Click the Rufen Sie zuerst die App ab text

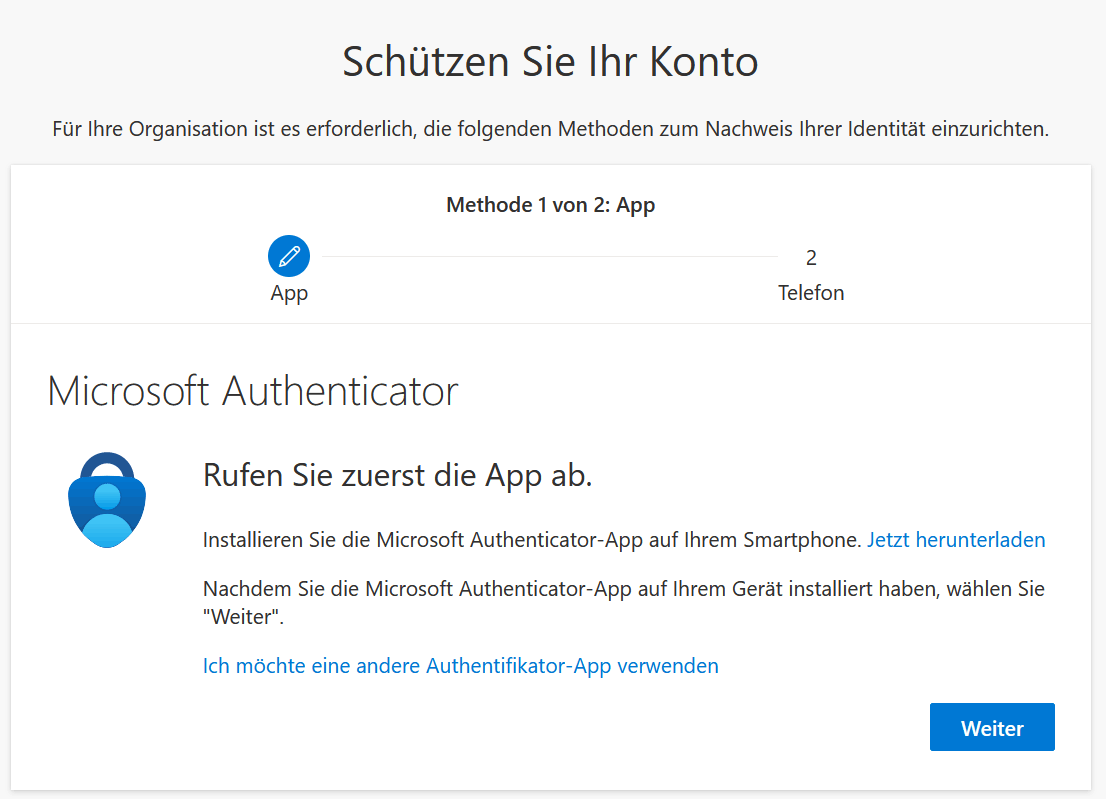pyautogui.click(x=398, y=476)
